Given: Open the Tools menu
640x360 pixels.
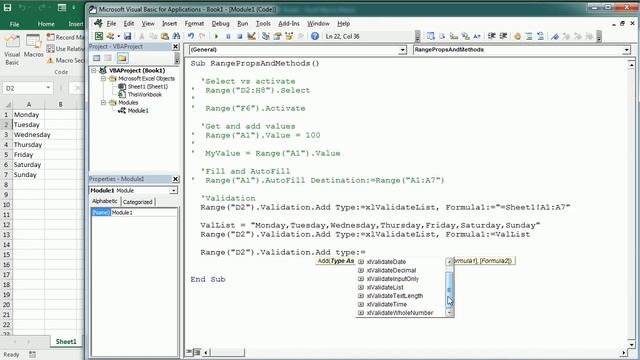Looking at the screenshot, I should tap(263, 24).
